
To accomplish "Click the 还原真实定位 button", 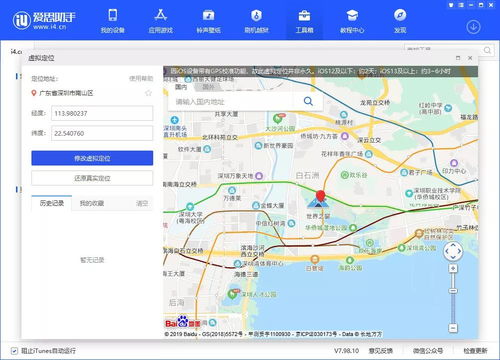I will (92, 178).
